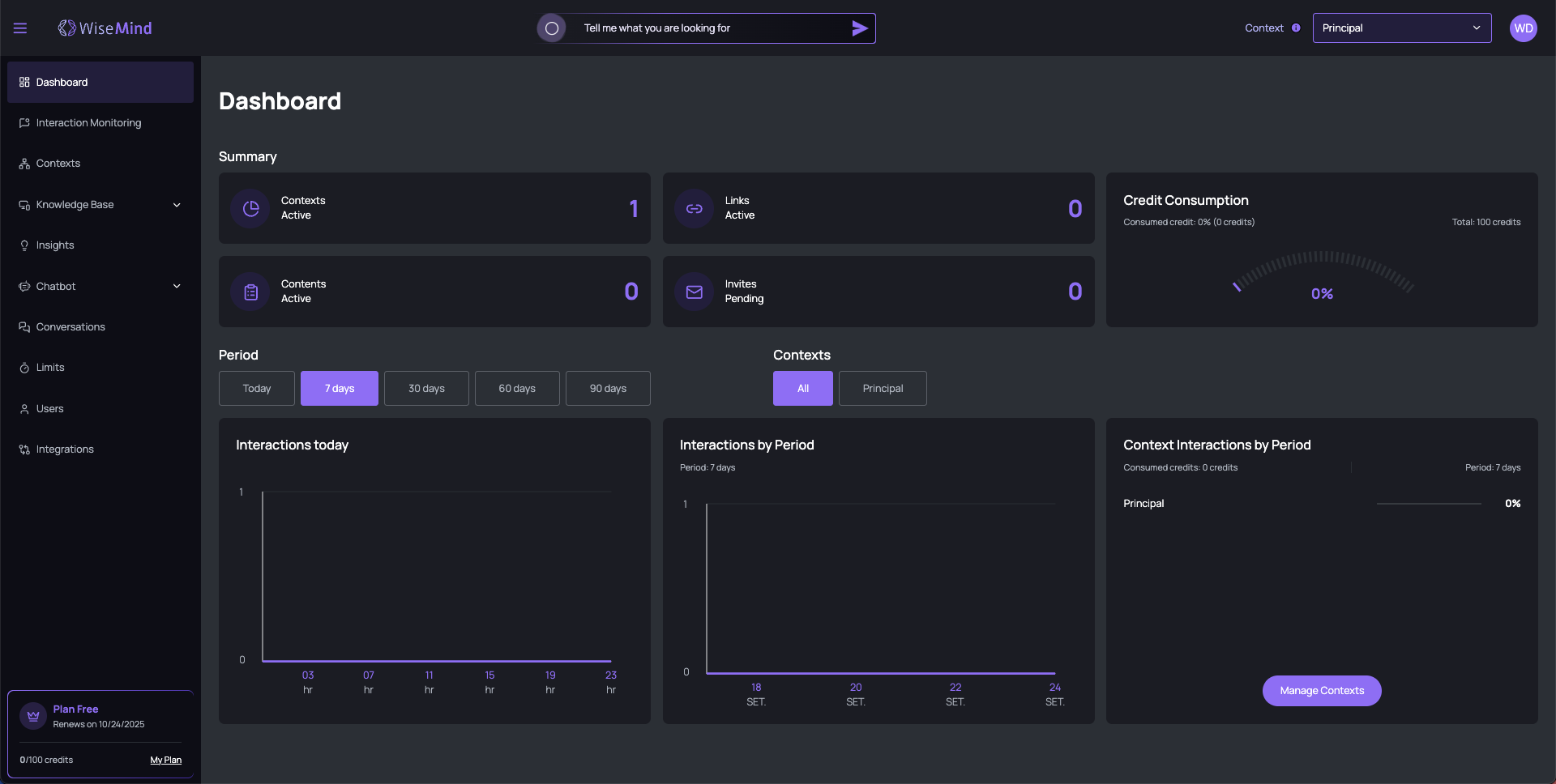Expand the Chatbot submenu
This screenshot has height=784, width=1556.
pyautogui.click(x=177, y=287)
